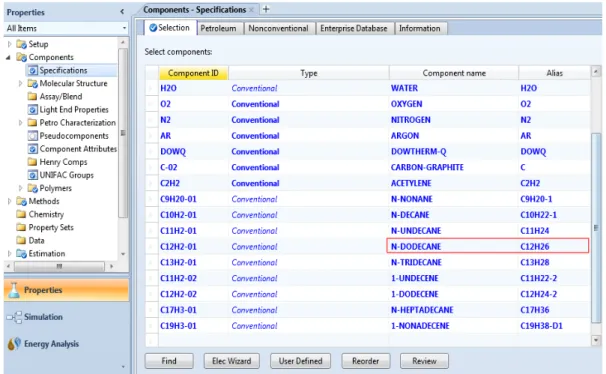Click the Simulation flowsheet icon

click(x=14, y=317)
